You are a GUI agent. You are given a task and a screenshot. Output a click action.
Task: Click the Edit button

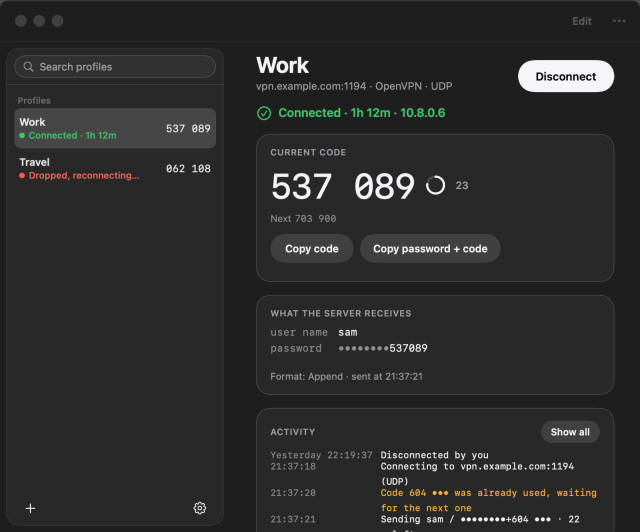point(582,21)
